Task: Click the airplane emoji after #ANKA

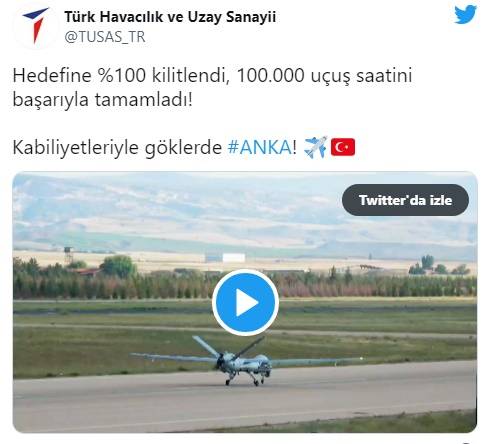Action: coord(315,147)
